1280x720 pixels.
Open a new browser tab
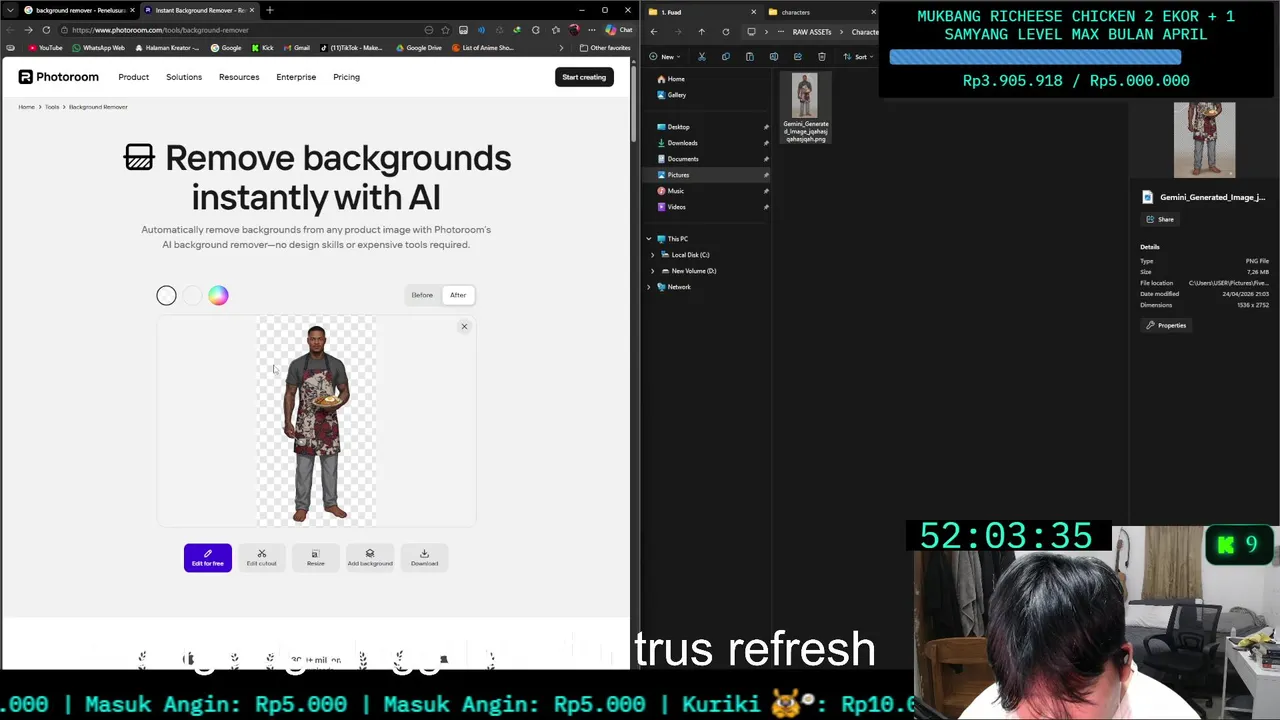[270, 10]
